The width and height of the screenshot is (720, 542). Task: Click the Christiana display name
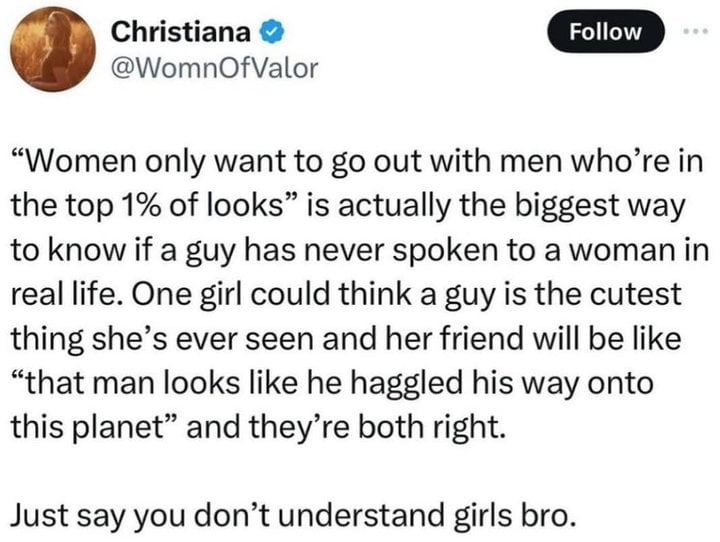[180, 32]
